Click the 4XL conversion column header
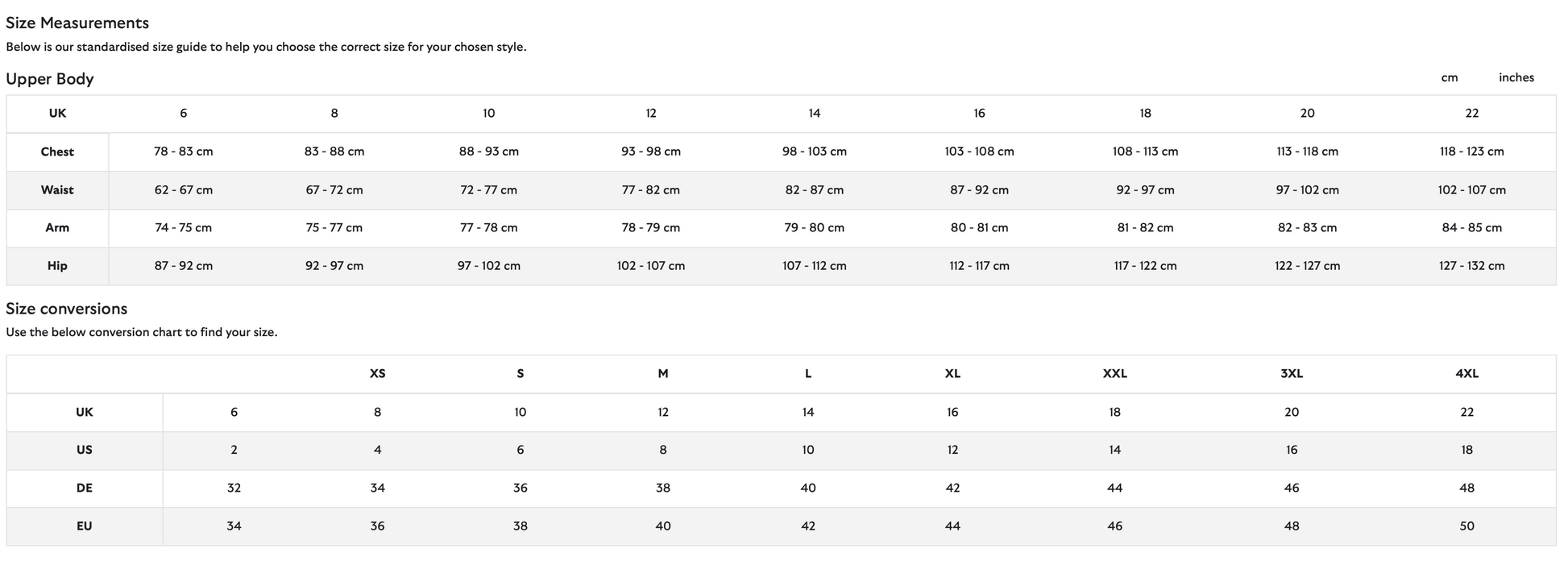Screen dimensions: 1568x565 (1466, 373)
